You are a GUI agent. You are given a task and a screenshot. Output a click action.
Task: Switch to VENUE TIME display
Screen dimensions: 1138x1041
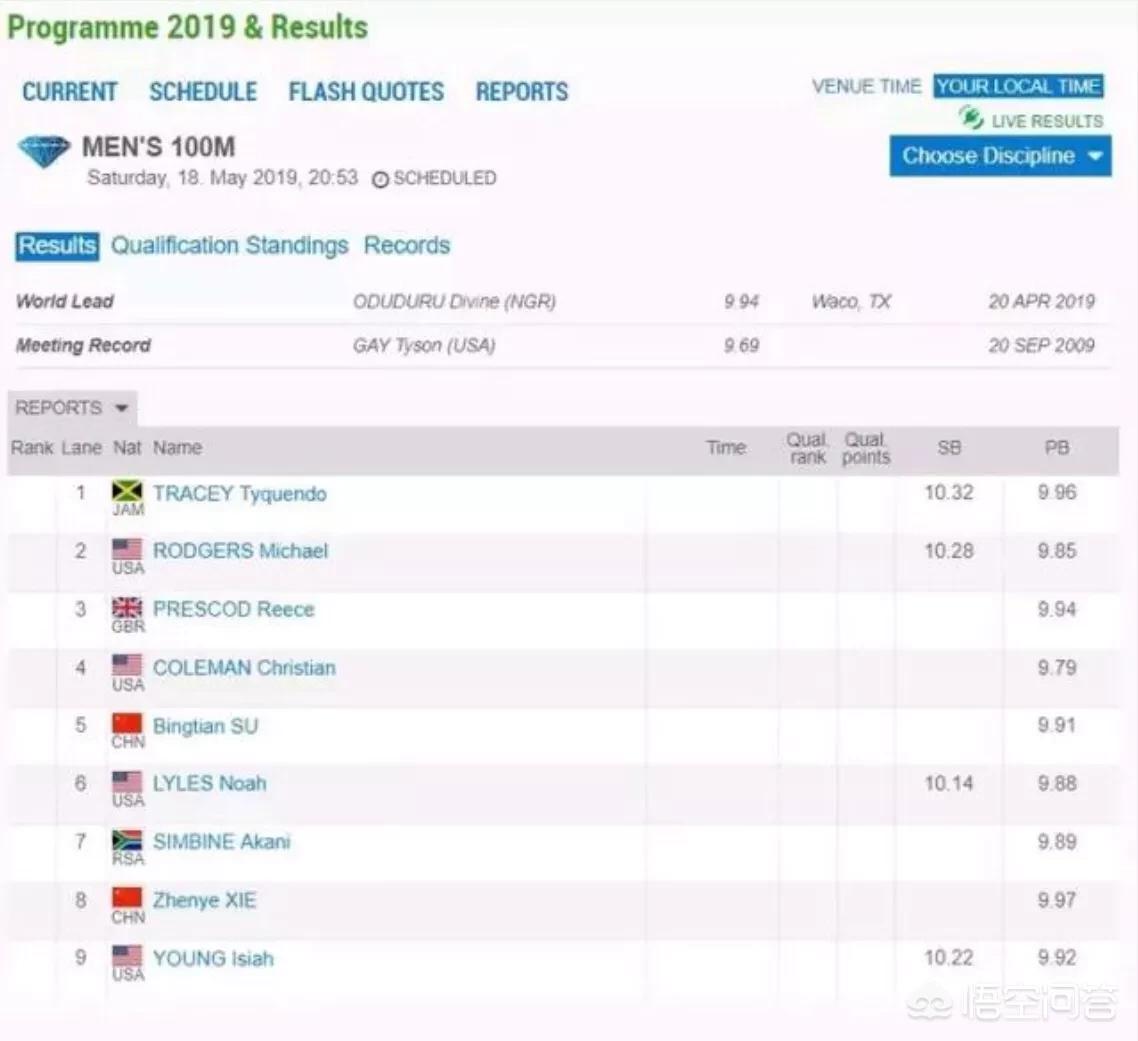click(867, 86)
